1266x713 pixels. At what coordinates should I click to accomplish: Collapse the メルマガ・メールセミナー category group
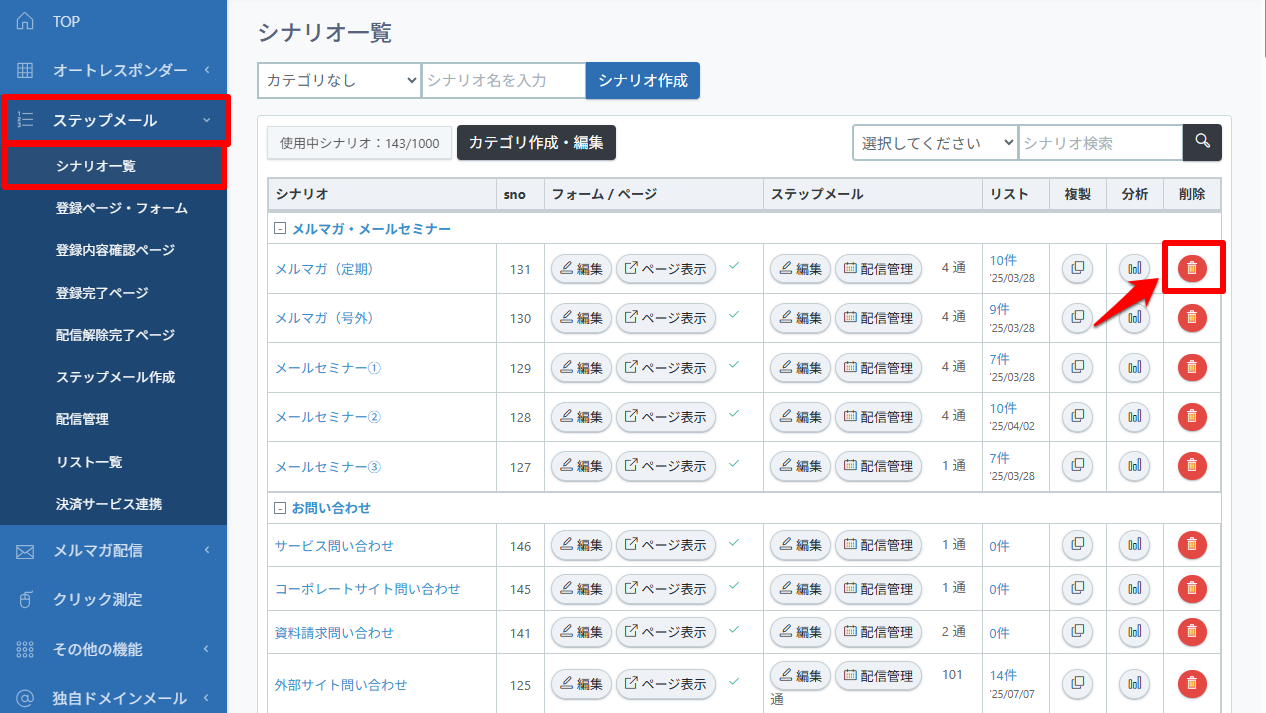[x=280, y=229]
